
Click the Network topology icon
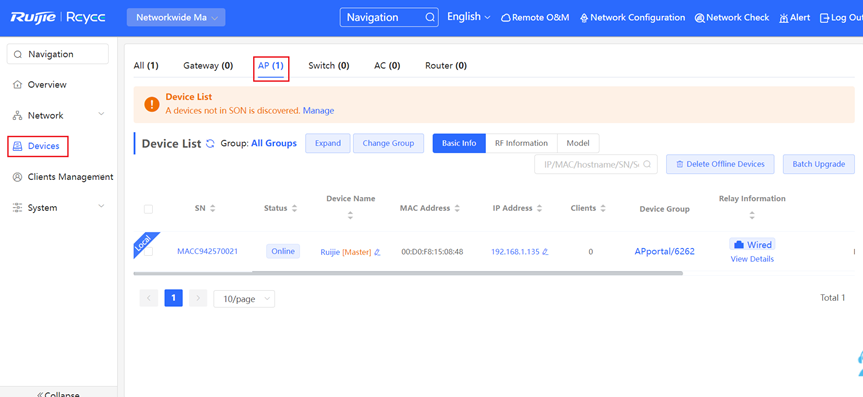[17, 116]
